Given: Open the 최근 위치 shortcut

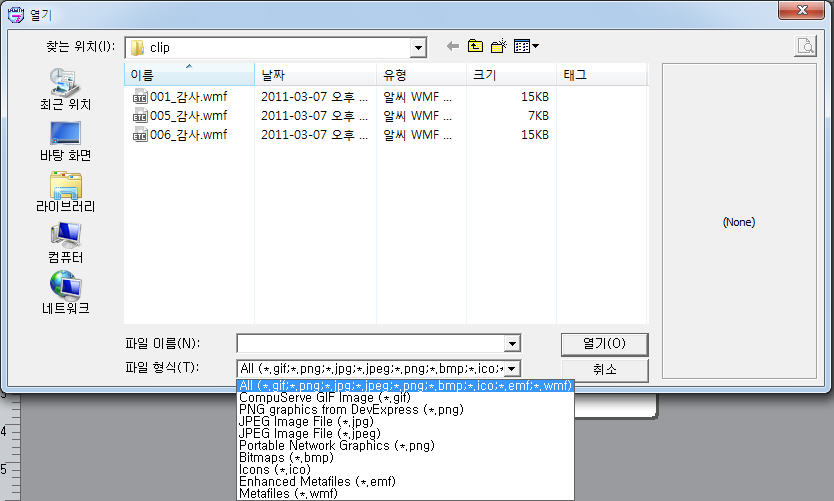Looking at the screenshot, I should point(65,89).
